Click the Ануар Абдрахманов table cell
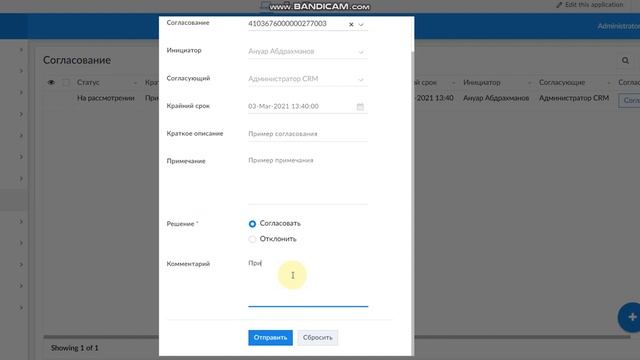The image size is (640, 360). pos(496,98)
